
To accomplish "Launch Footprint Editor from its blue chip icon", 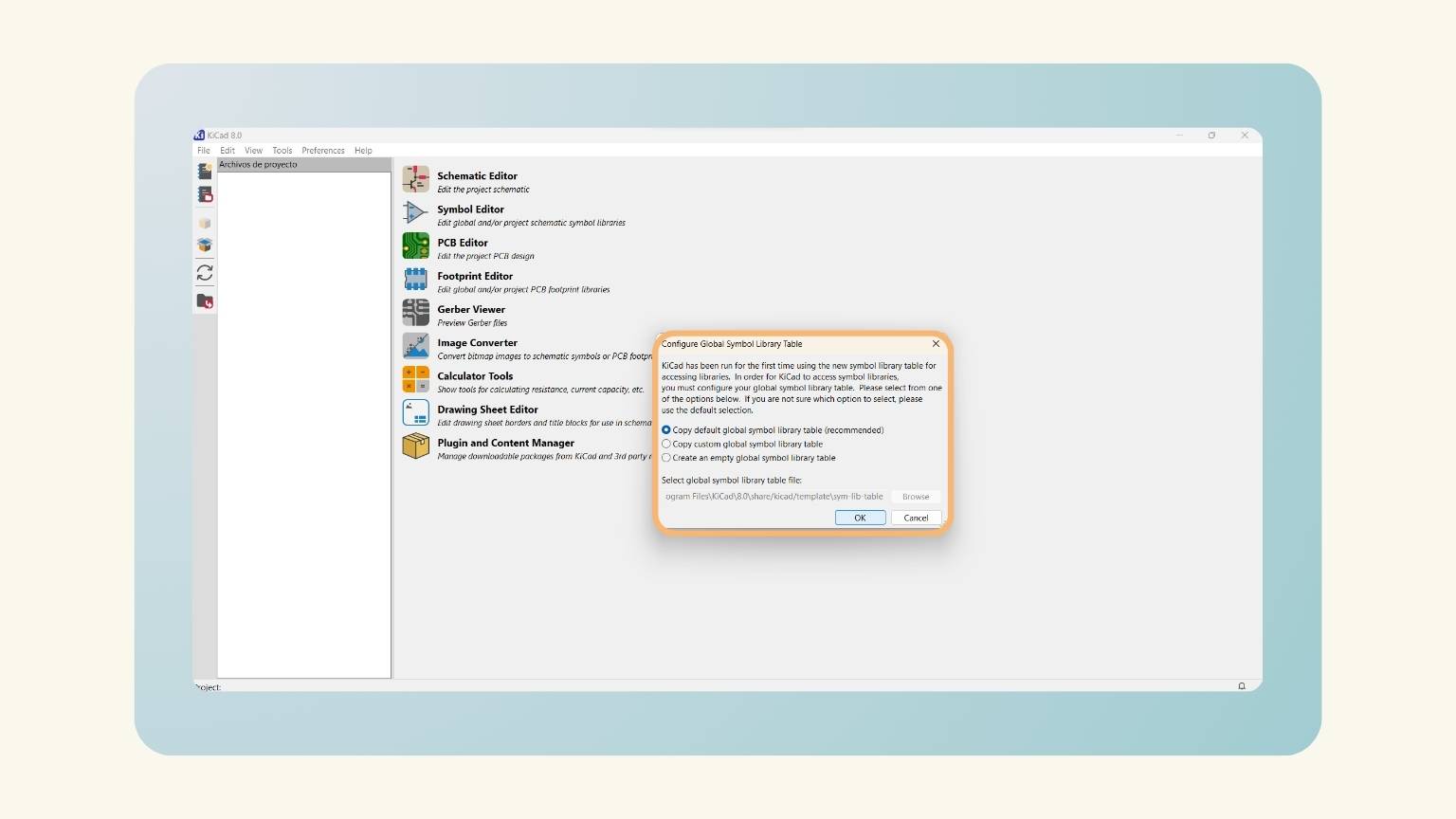I will 415,279.
